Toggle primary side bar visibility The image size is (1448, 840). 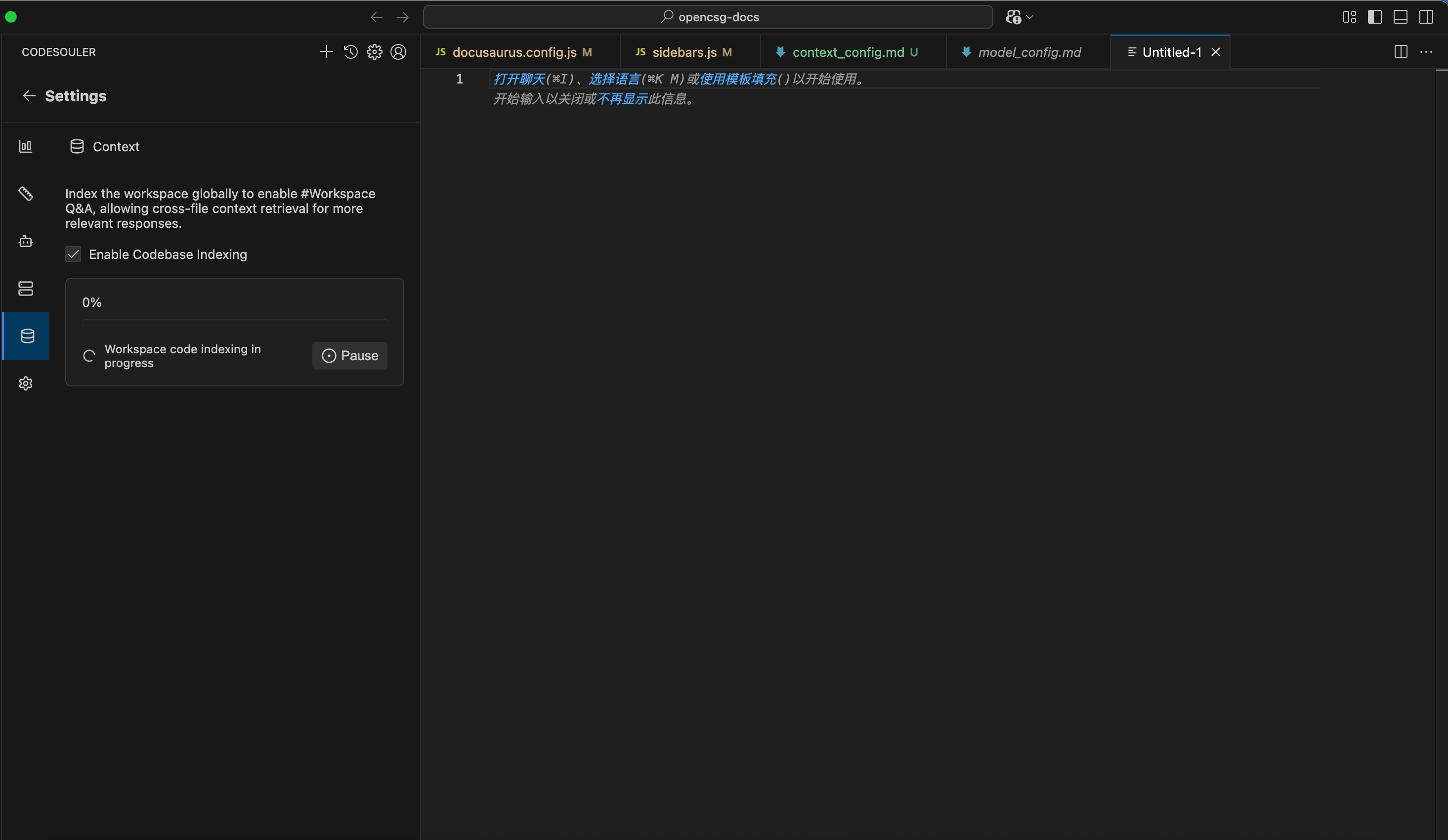tap(1374, 17)
